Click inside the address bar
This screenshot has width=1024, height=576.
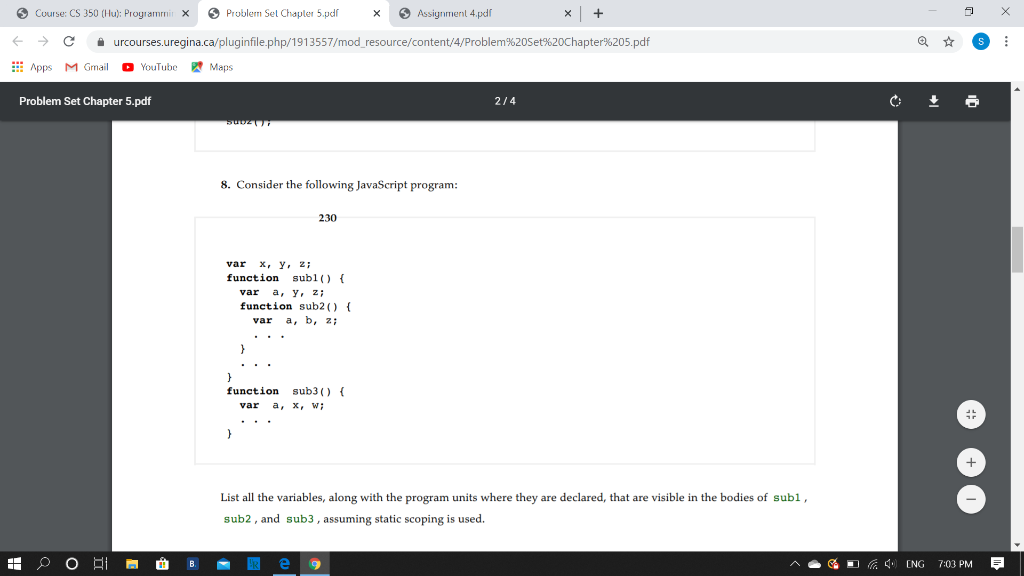click(x=400, y=43)
